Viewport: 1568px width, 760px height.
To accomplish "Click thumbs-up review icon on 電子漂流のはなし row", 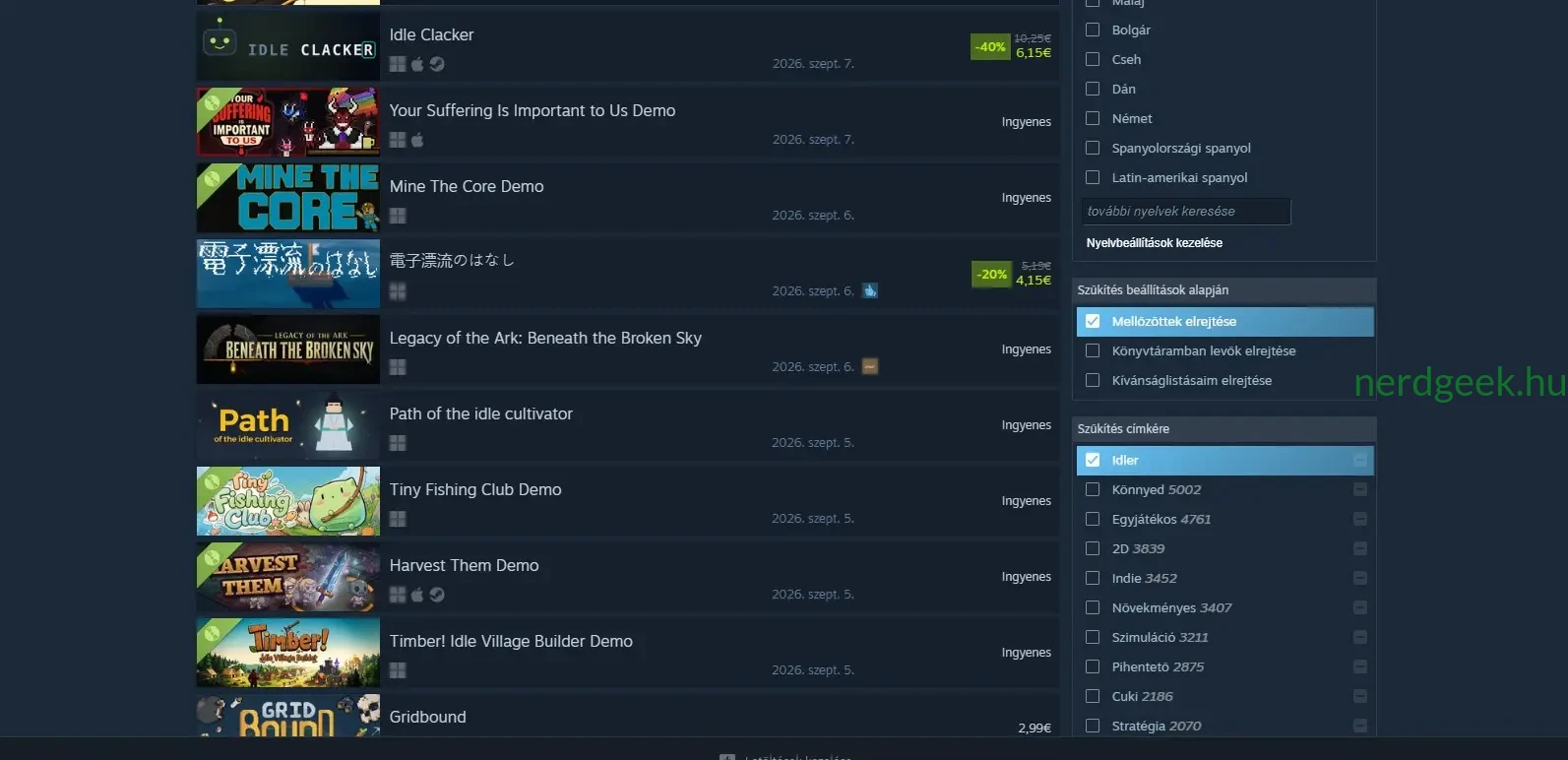I will pyautogui.click(x=870, y=290).
